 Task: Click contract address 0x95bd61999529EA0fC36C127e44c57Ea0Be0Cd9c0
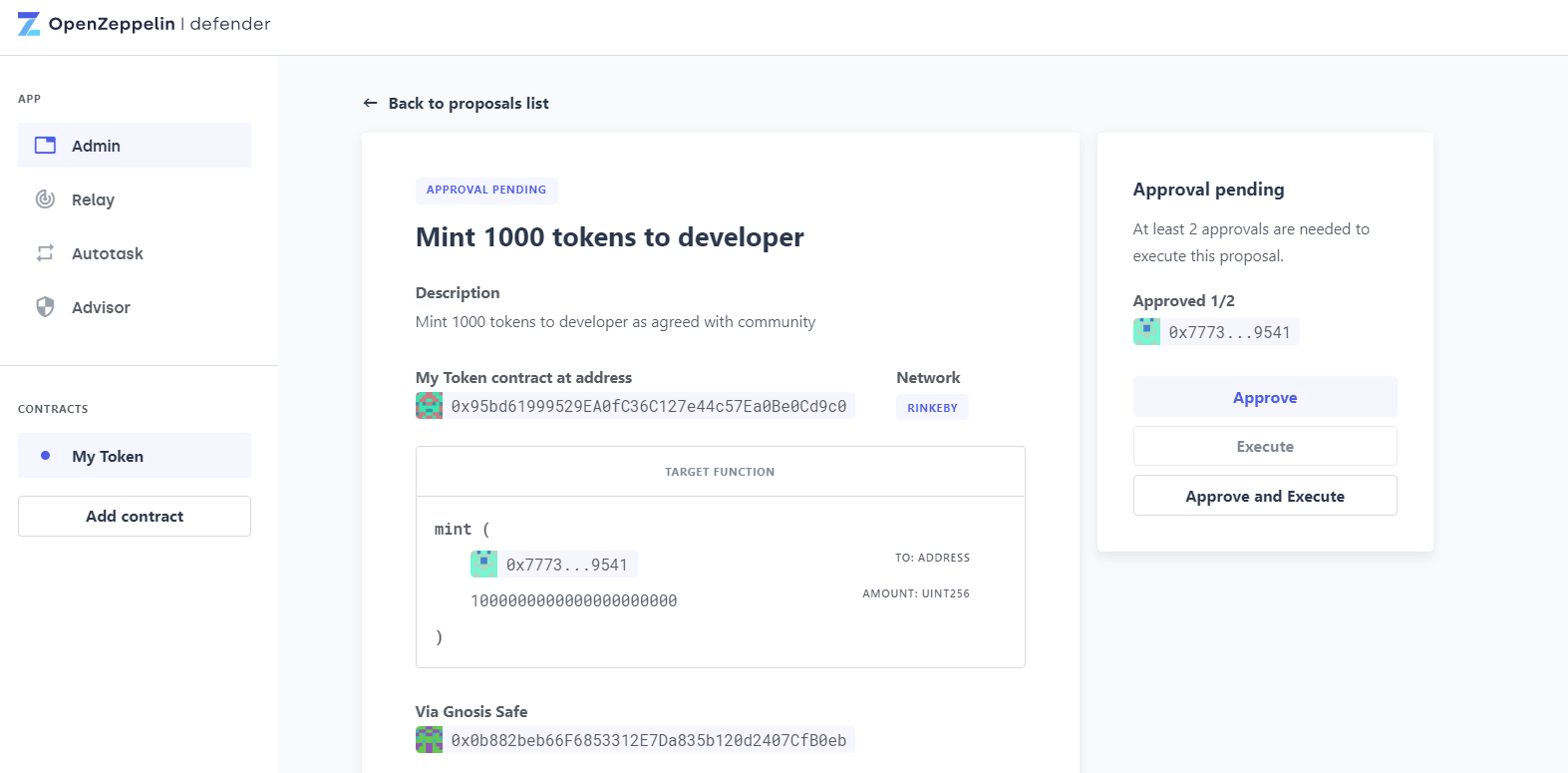(x=649, y=407)
